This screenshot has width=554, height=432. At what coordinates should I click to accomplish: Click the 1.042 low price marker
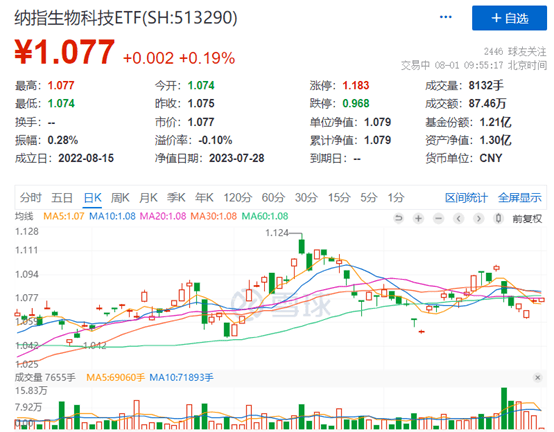95,345
